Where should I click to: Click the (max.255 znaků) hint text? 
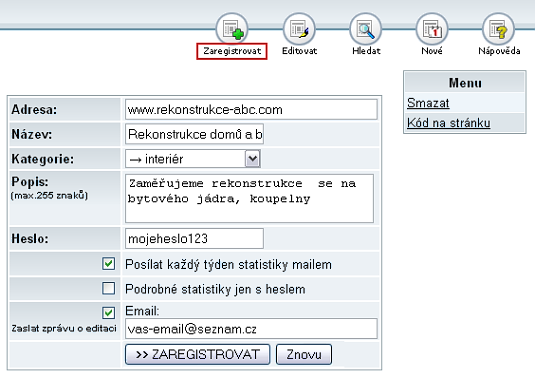tap(49, 196)
